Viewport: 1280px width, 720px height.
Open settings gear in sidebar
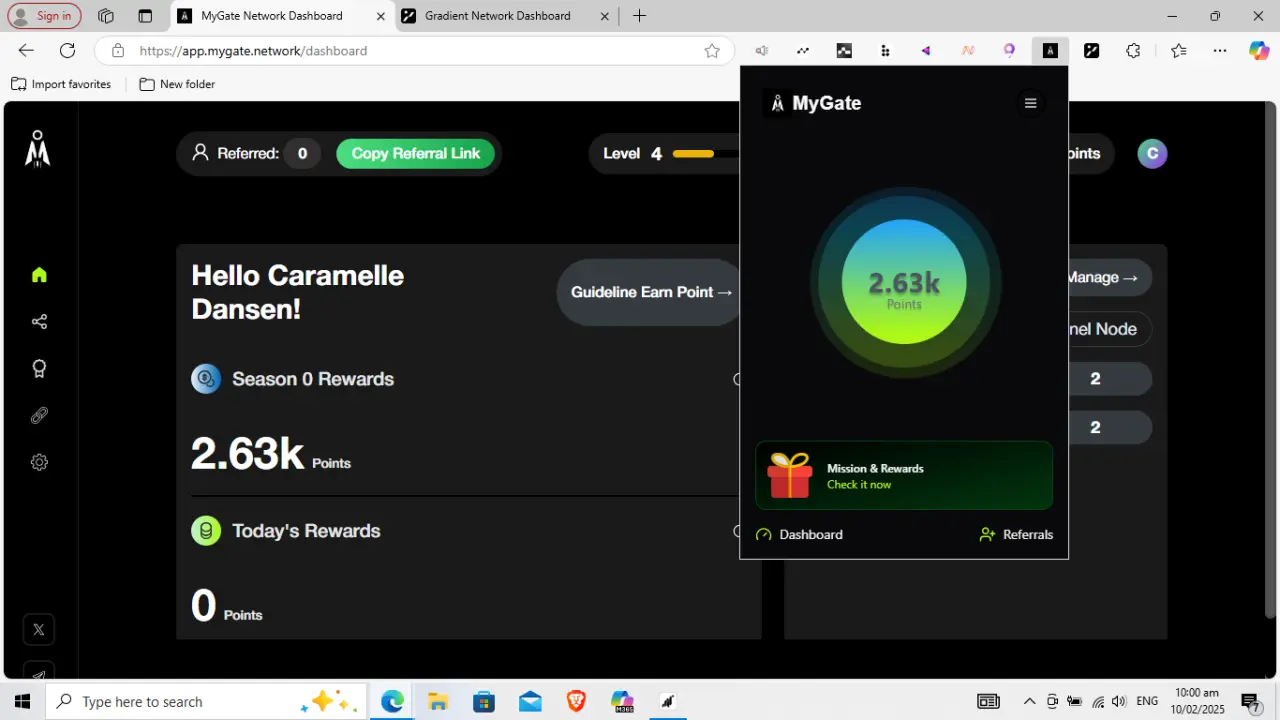tap(39, 463)
